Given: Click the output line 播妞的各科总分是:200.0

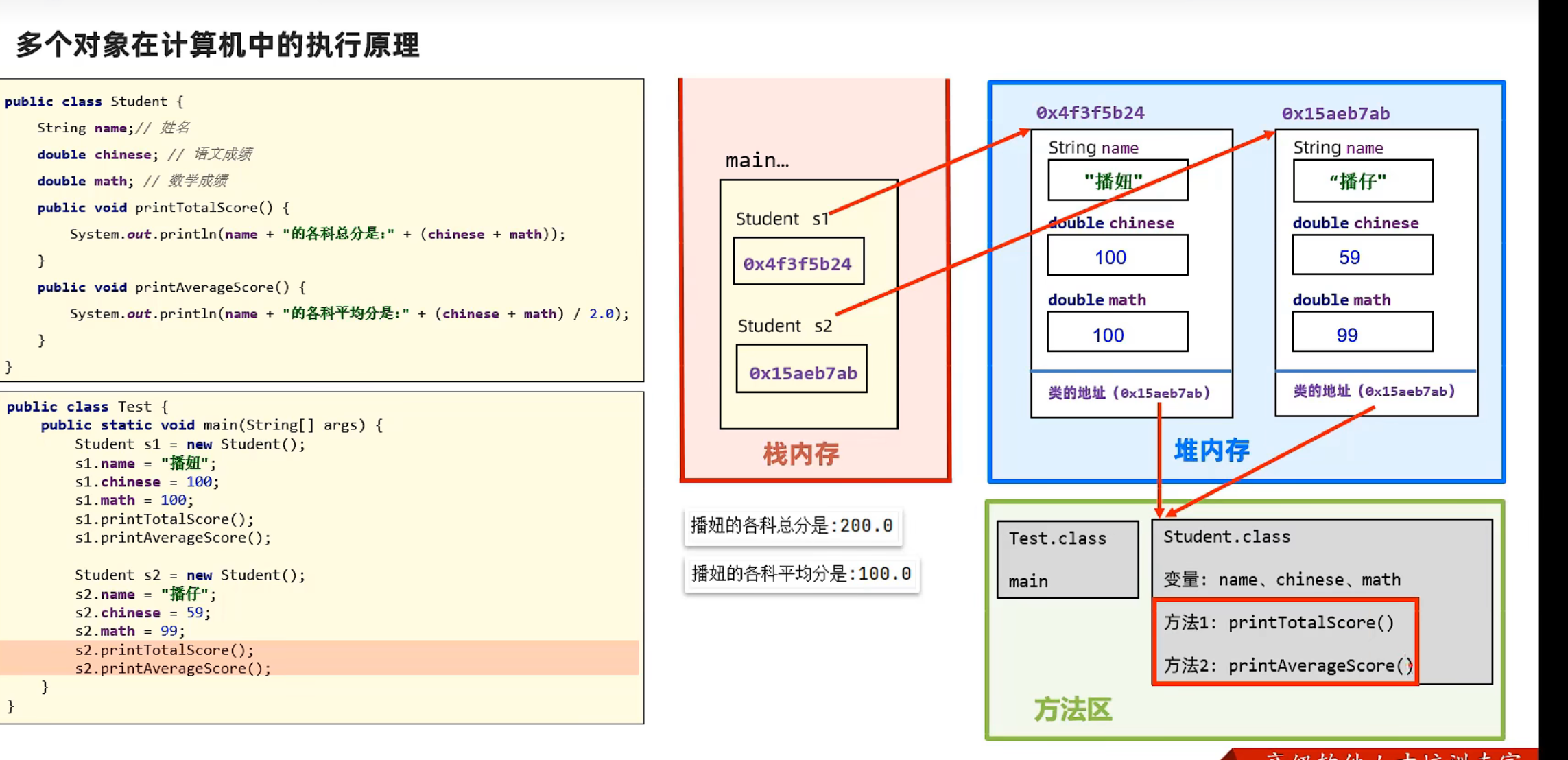Looking at the screenshot, I should [792, 526].
